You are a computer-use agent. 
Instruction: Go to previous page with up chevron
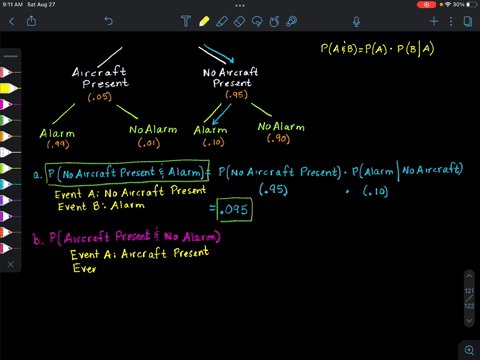[x=469, y=276]
